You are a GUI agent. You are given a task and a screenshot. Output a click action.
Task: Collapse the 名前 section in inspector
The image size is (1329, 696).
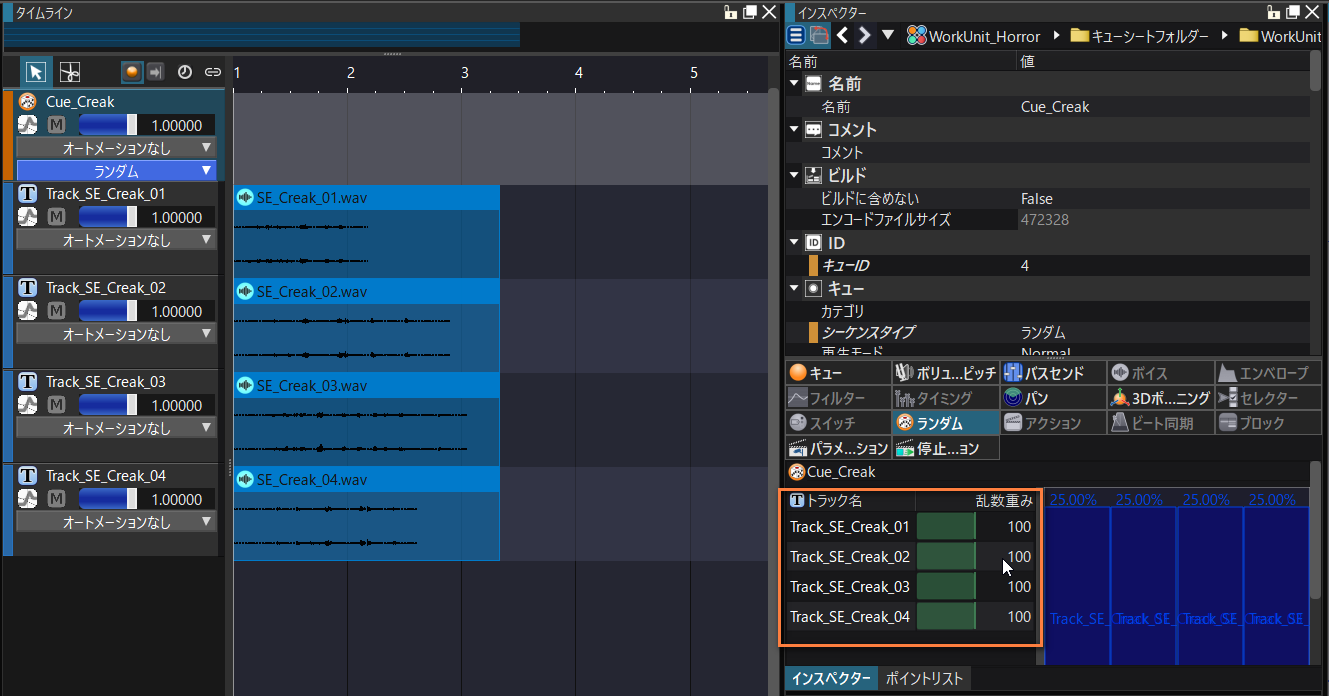pyautogui.click(x=794, y=84)
